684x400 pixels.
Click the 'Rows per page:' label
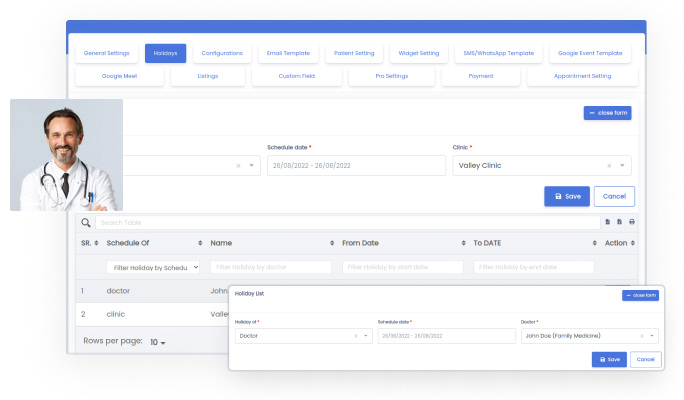point(113,341)
